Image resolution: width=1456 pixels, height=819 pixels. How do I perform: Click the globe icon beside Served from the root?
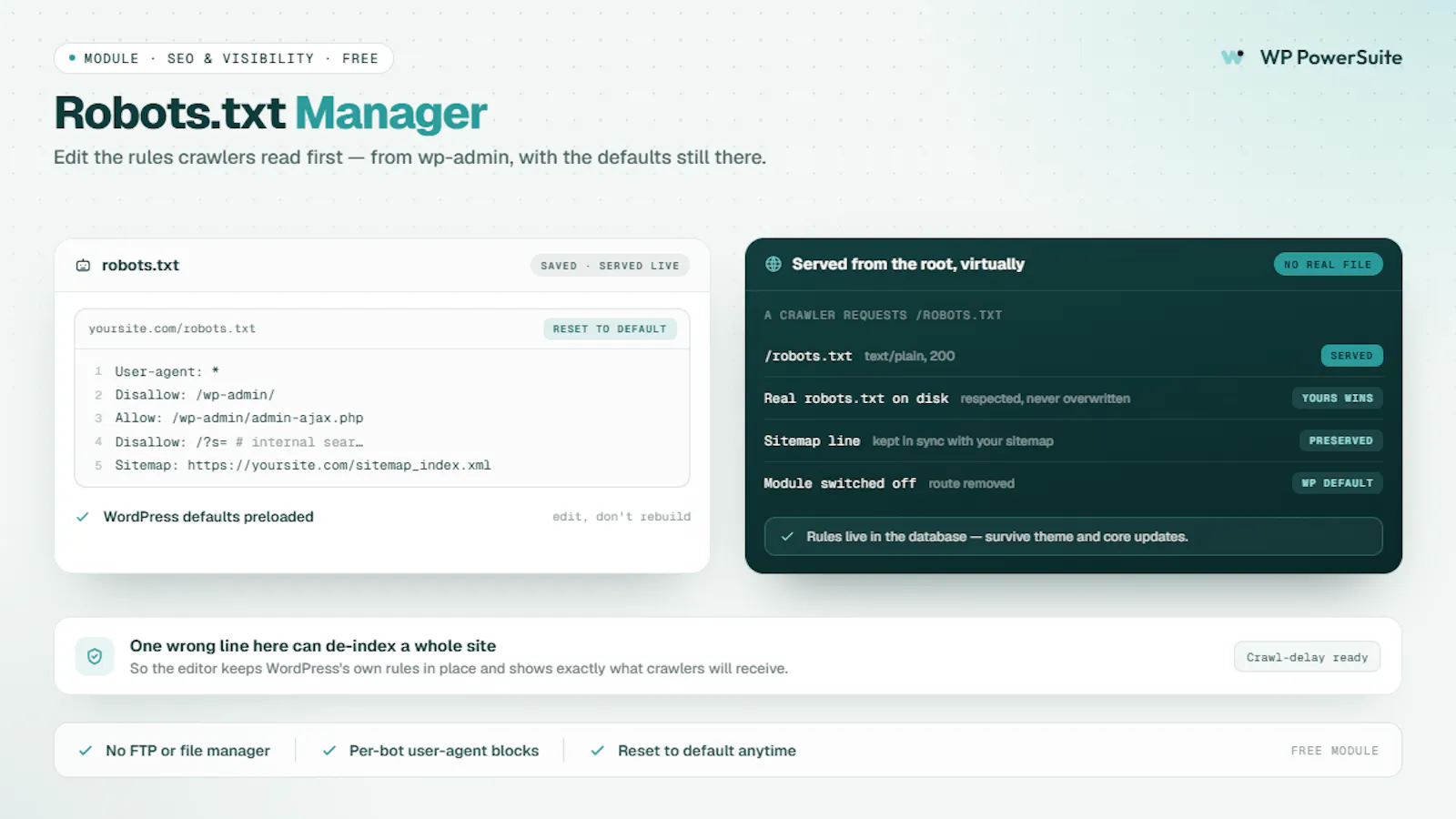(x=773, y=264)
